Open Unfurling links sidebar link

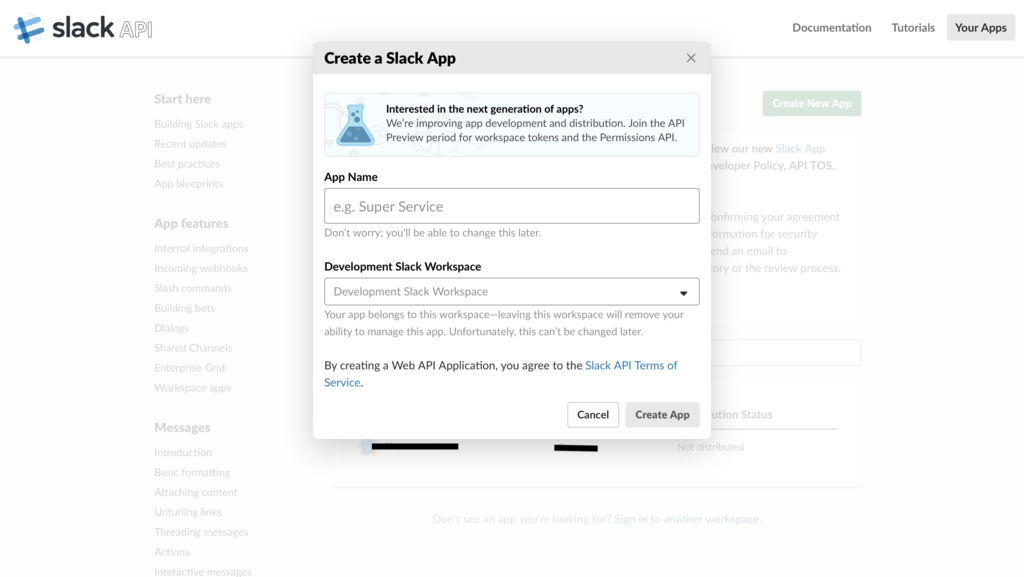(187, 512)
